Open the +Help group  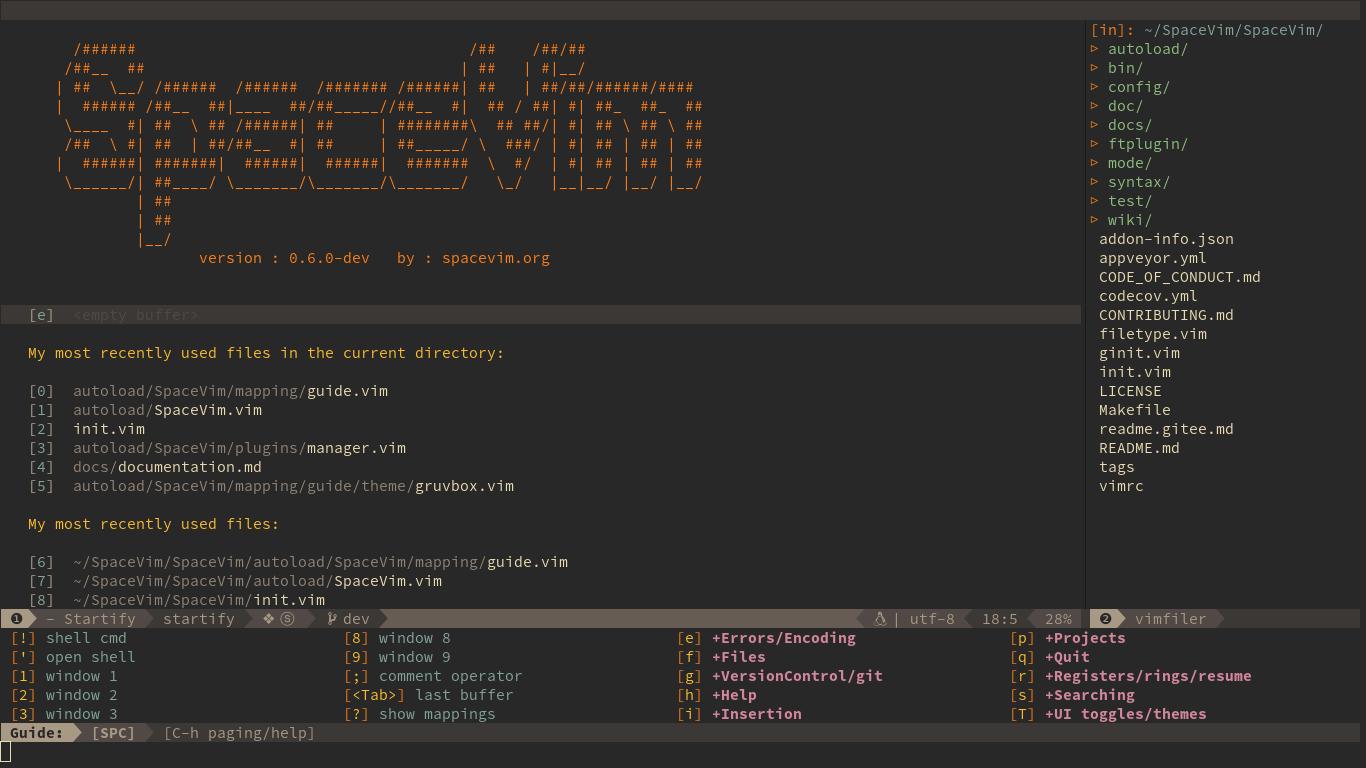[717, 695]
